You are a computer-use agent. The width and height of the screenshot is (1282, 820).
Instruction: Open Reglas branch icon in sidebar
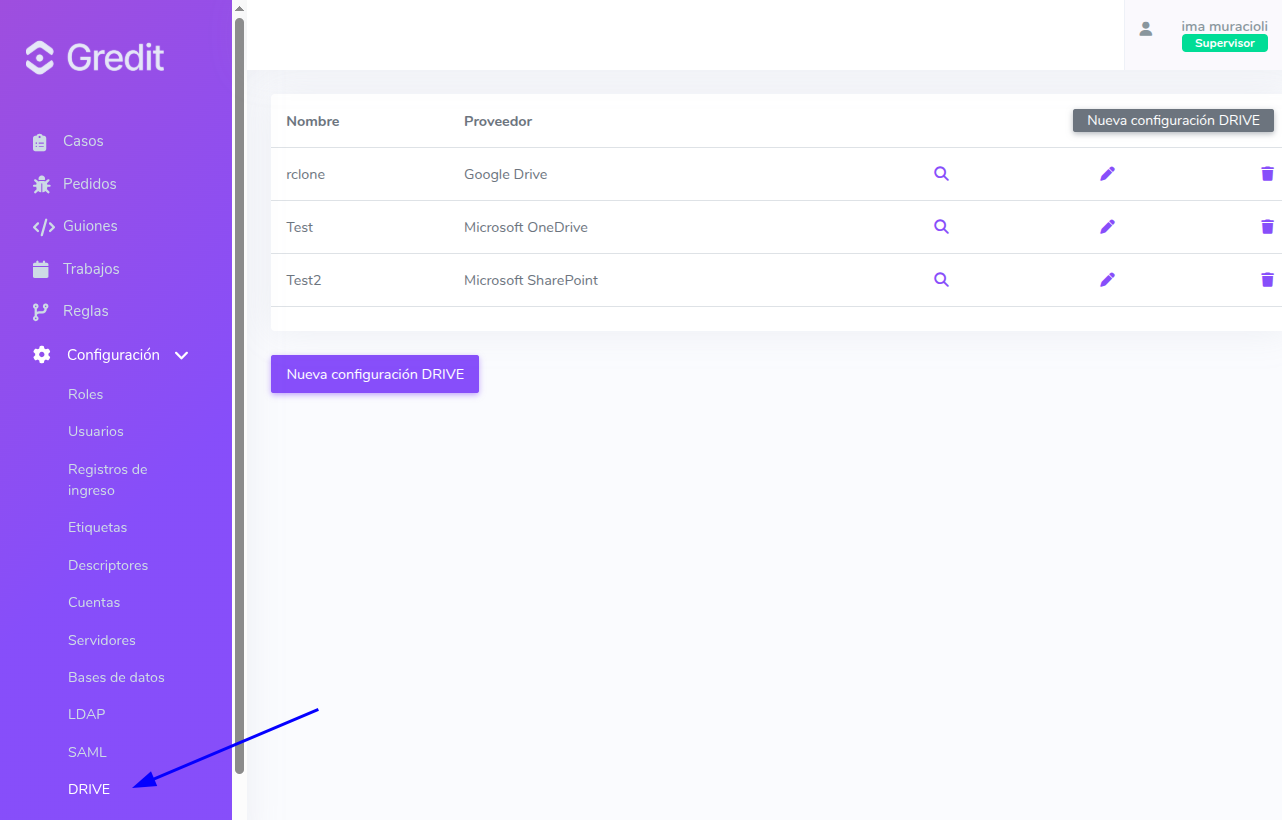click(x=40, y=312)
